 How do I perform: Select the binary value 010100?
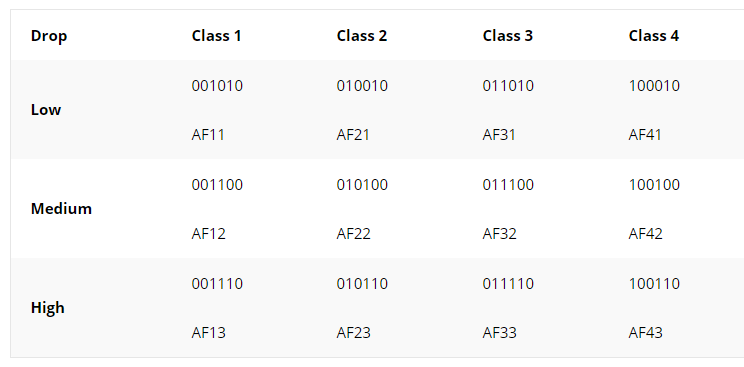click(x=362, y=185)
